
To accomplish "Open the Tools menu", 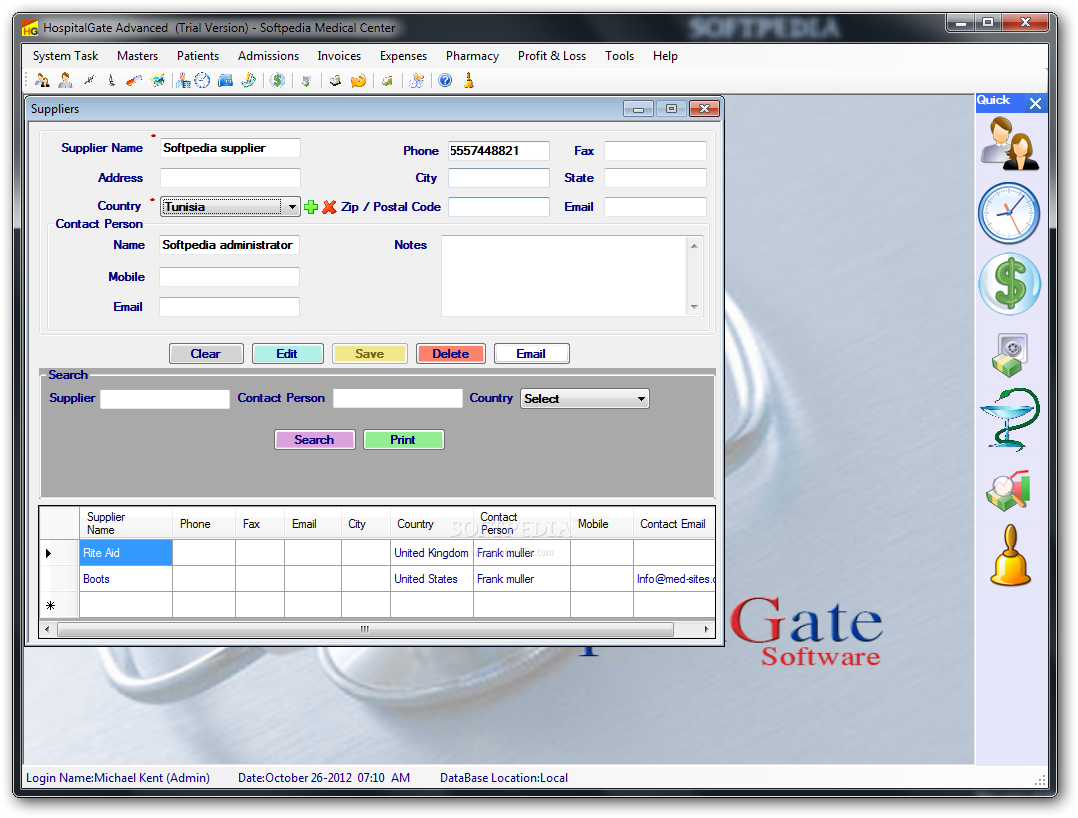I will (619, 56).
